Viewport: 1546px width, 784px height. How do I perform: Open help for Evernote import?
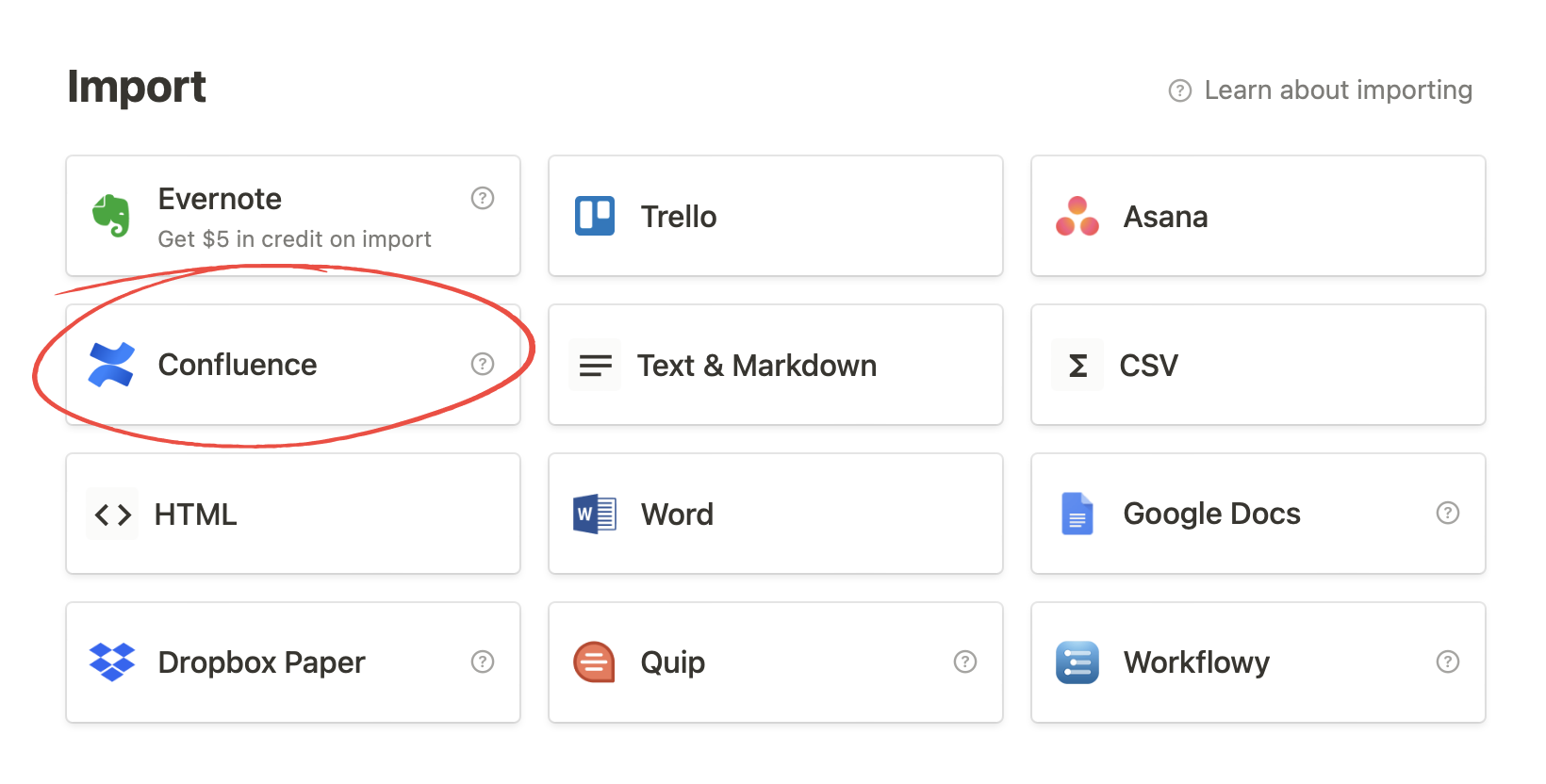483,198
